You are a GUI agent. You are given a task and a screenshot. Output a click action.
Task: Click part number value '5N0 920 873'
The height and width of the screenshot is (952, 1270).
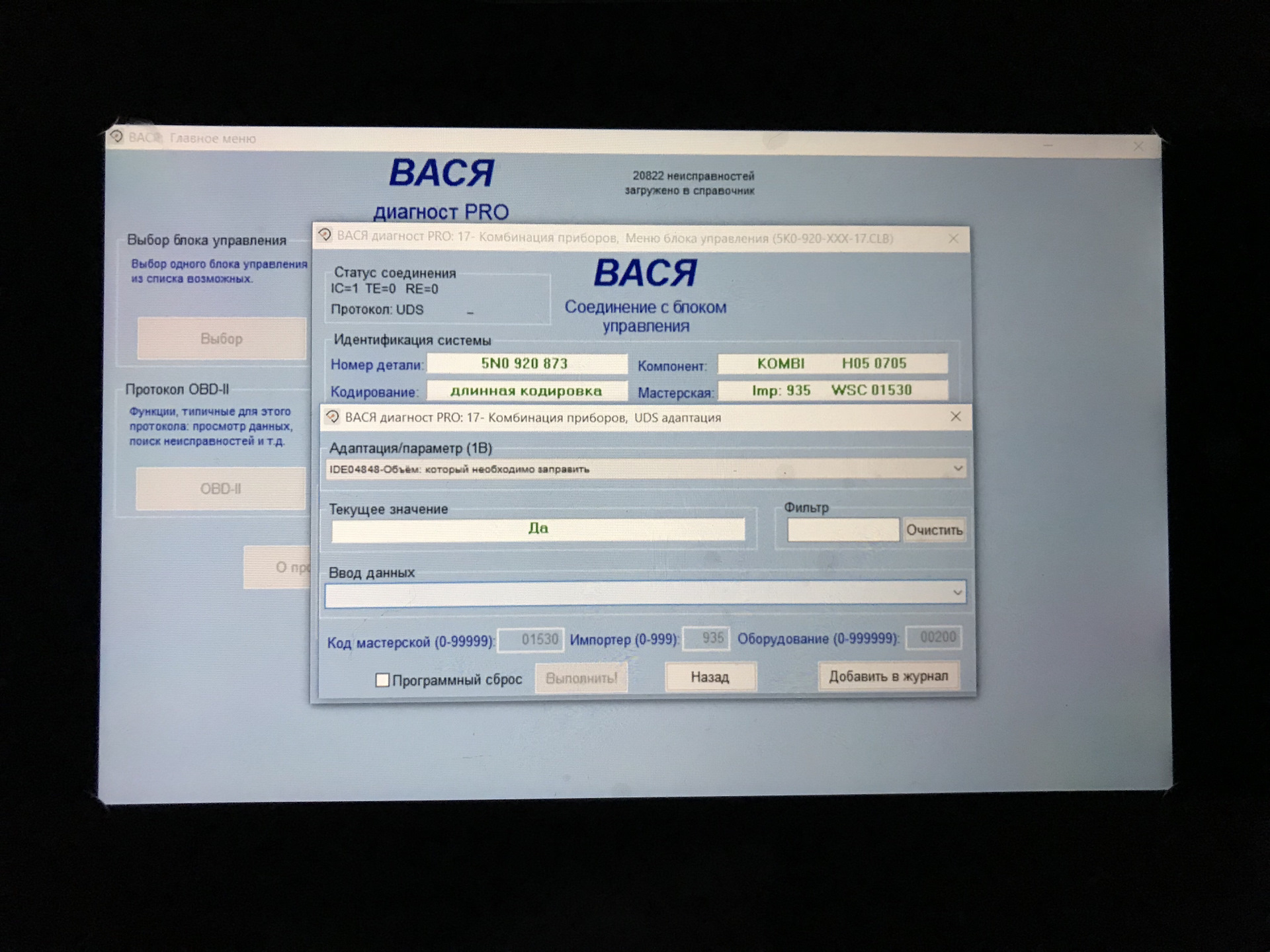(527, 364)
